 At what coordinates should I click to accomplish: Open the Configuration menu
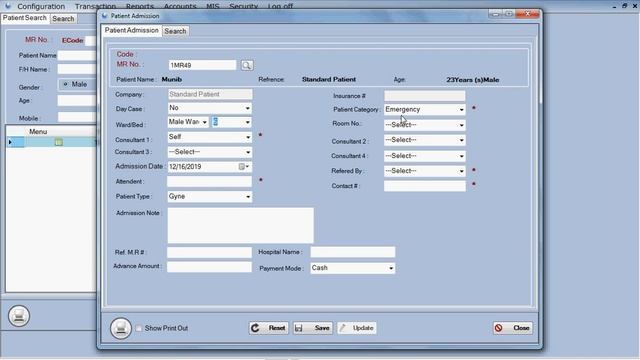(x=41, y=6)
